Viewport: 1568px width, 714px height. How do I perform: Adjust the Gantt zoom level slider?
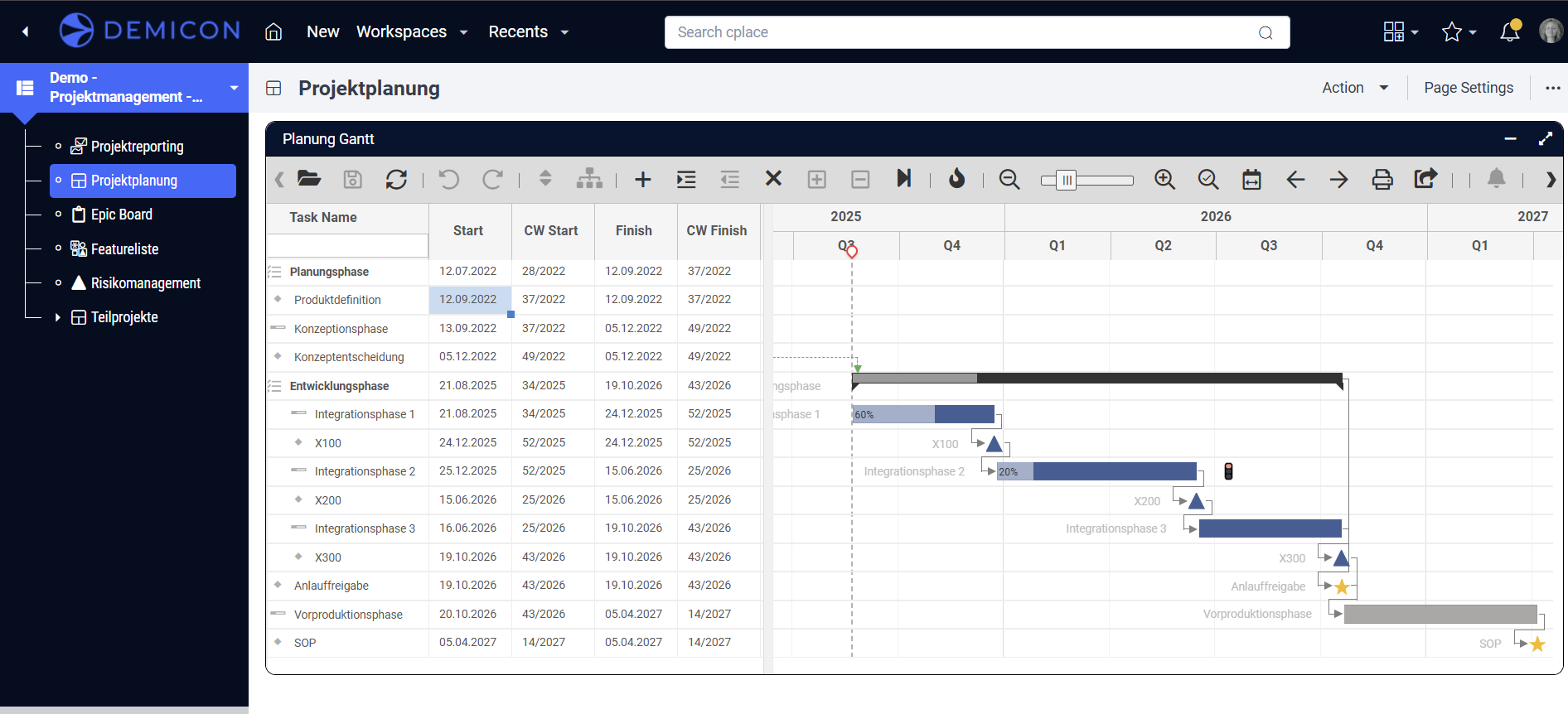pyautogui.click(x=1067, y=180)
